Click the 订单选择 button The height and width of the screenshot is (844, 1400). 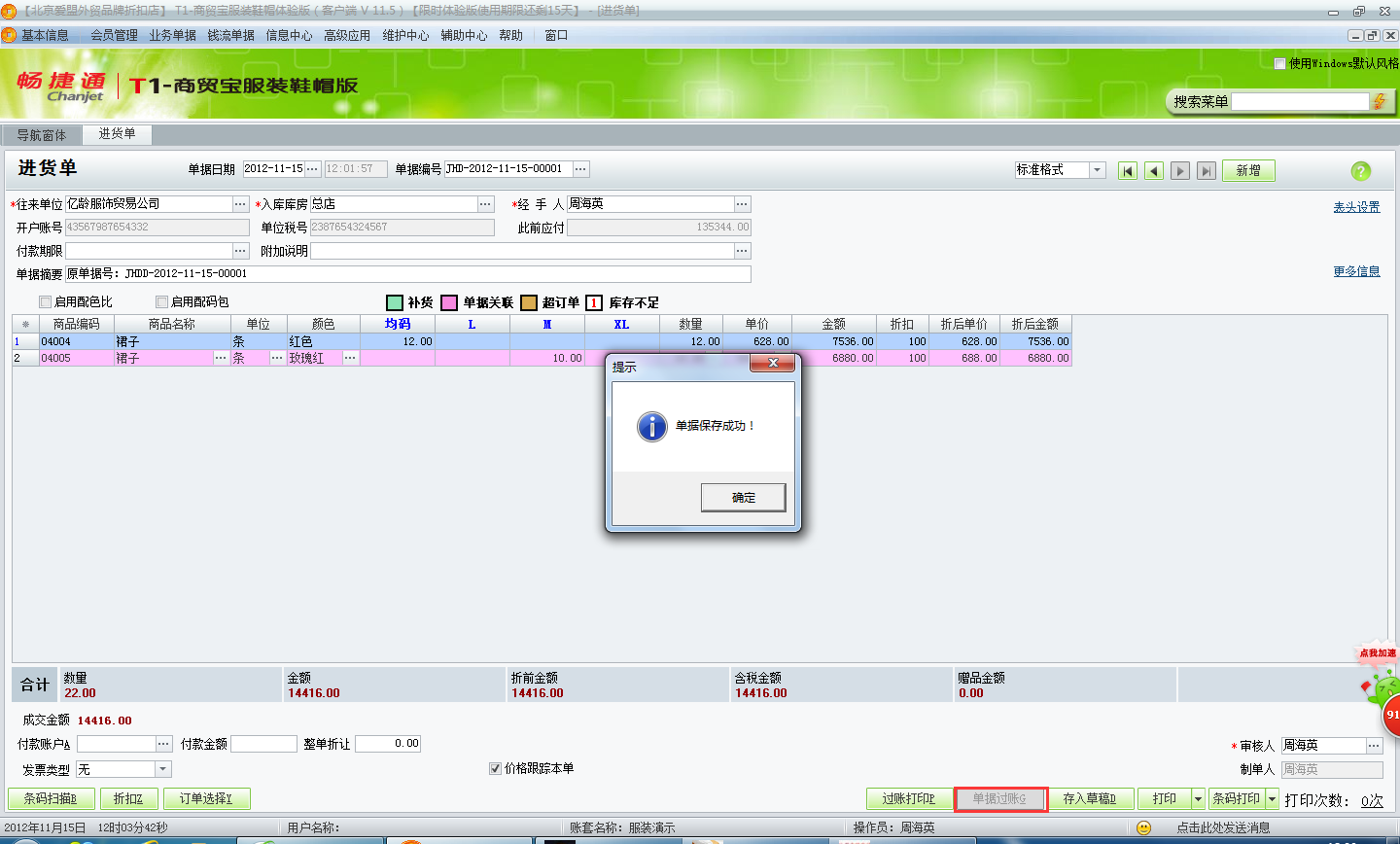coord(206,799)
